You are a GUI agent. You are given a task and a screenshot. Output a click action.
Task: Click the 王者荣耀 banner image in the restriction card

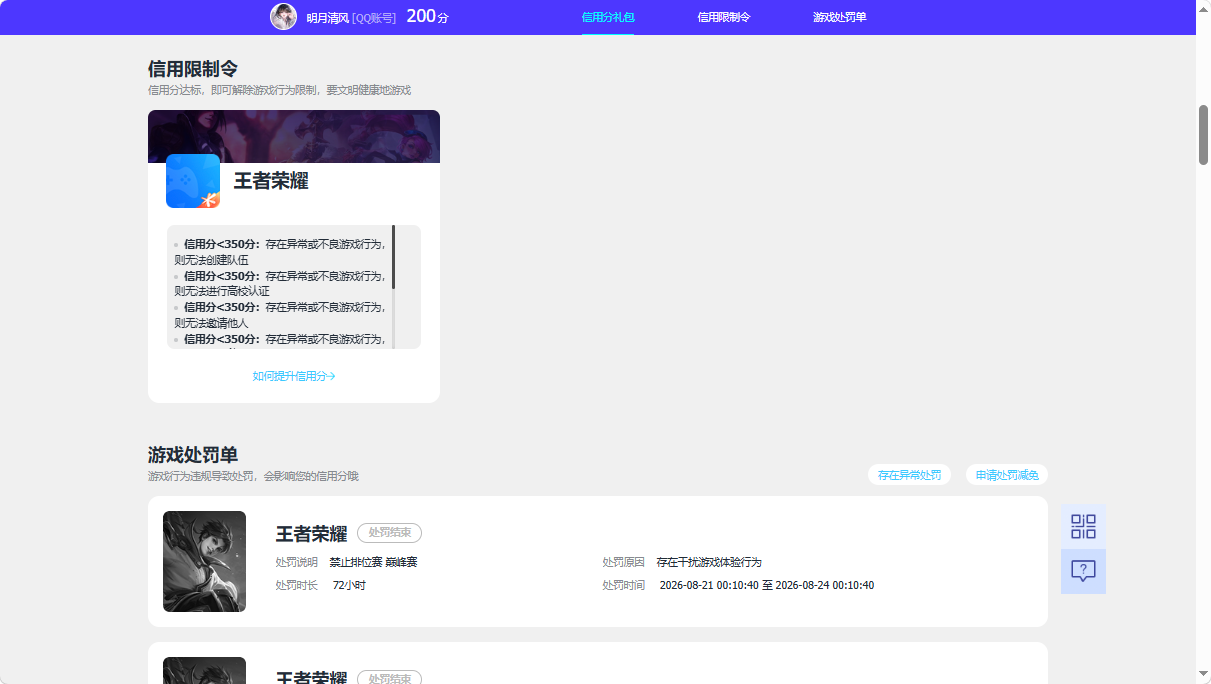pos(294,136)
